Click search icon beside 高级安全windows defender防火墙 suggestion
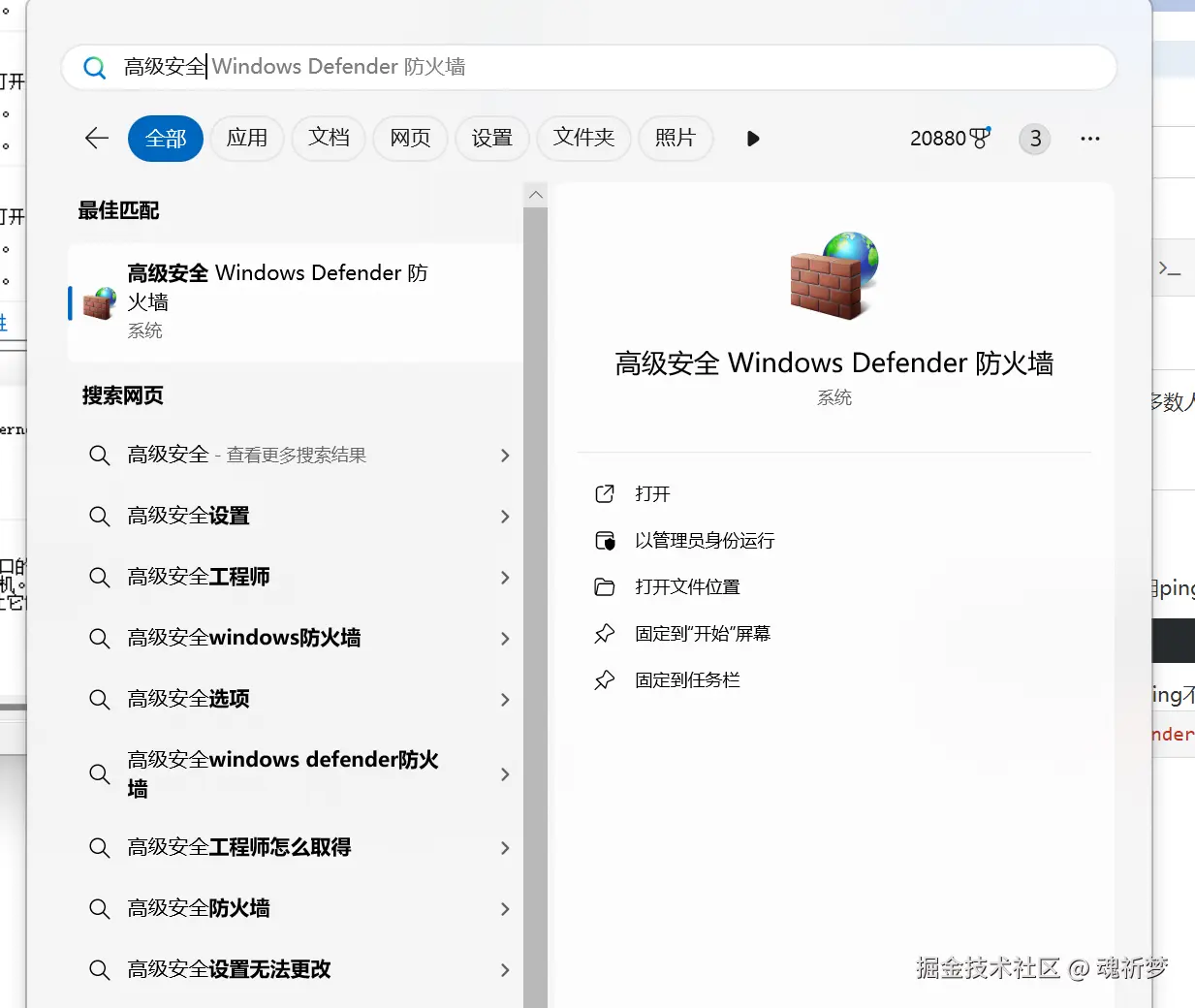The width and height of the screenshot is (1195, 1008). tap(100, 774)
